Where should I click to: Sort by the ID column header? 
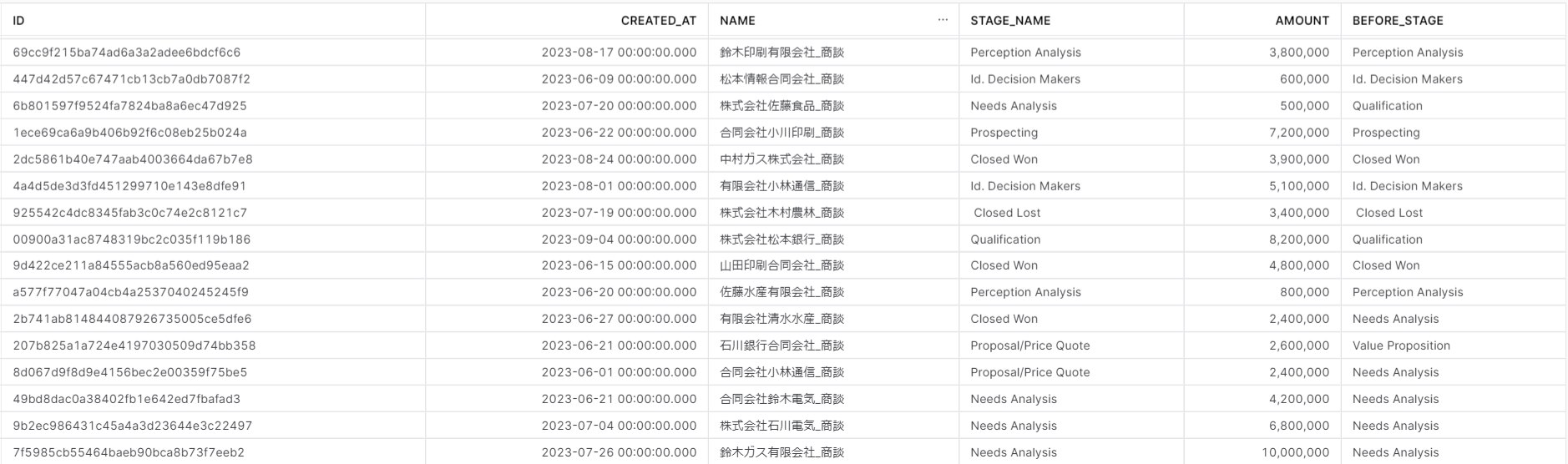click(x=213, y=20)
